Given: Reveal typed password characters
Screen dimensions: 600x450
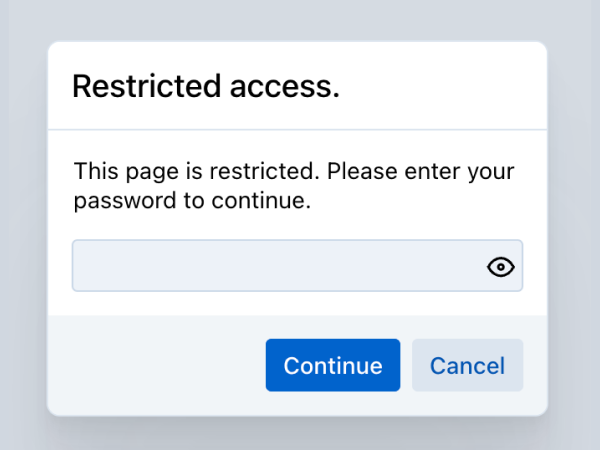Looking at the screenshot, I should pyautogui.click(x=501, y=266).
